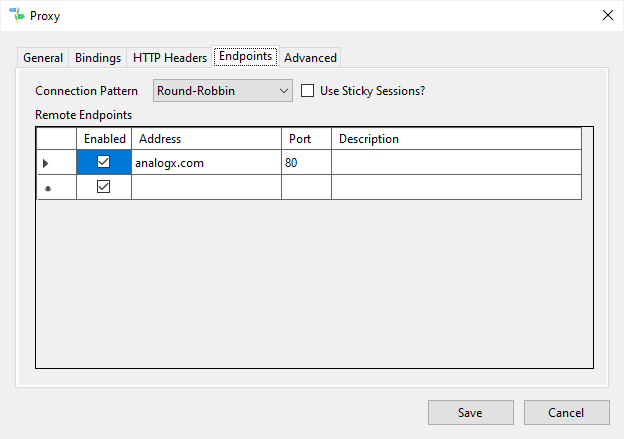The image size is (624, 439).
Task: Click the Save button
Action: coord(470,412)
